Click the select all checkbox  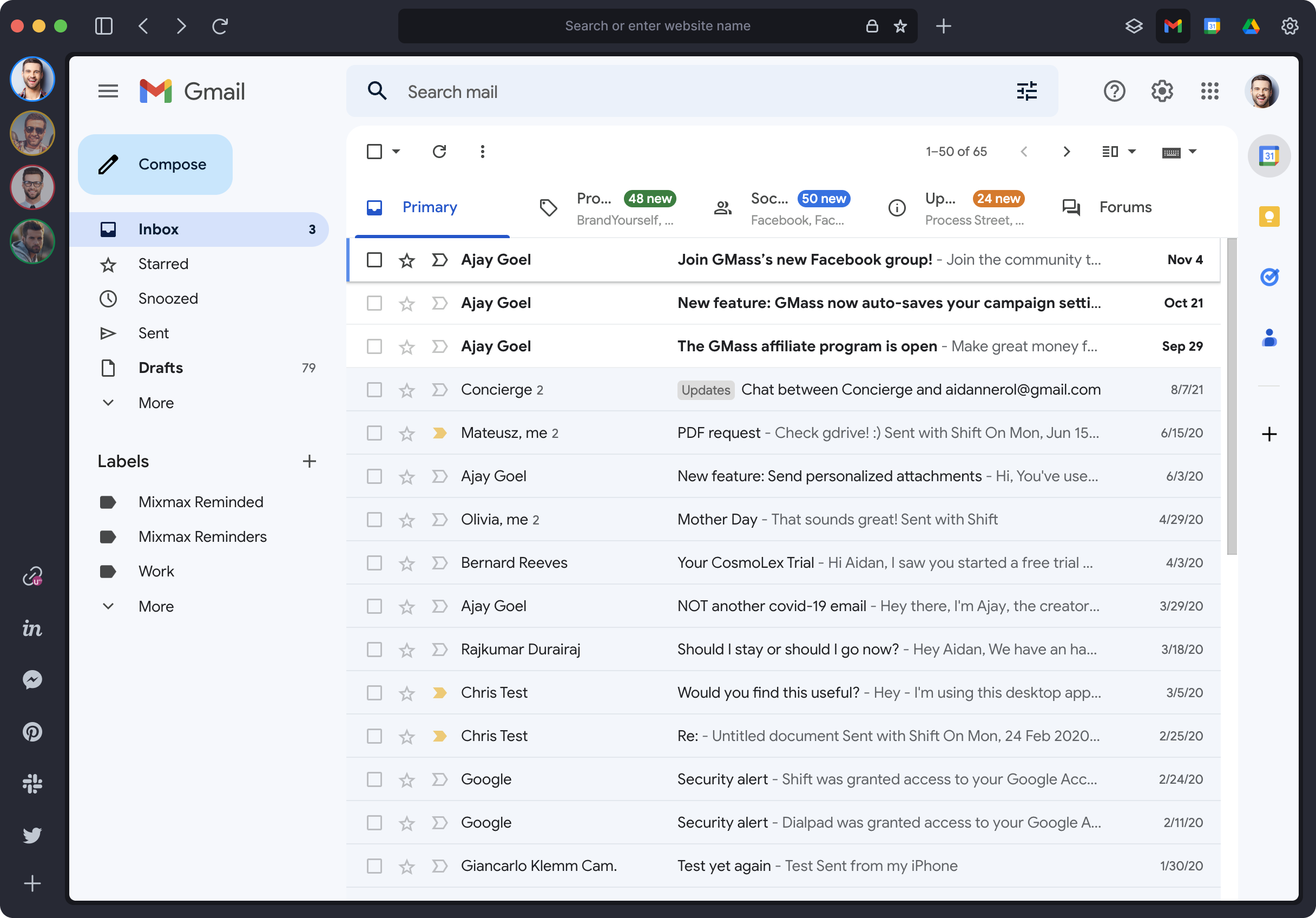(x=375, y=151)
